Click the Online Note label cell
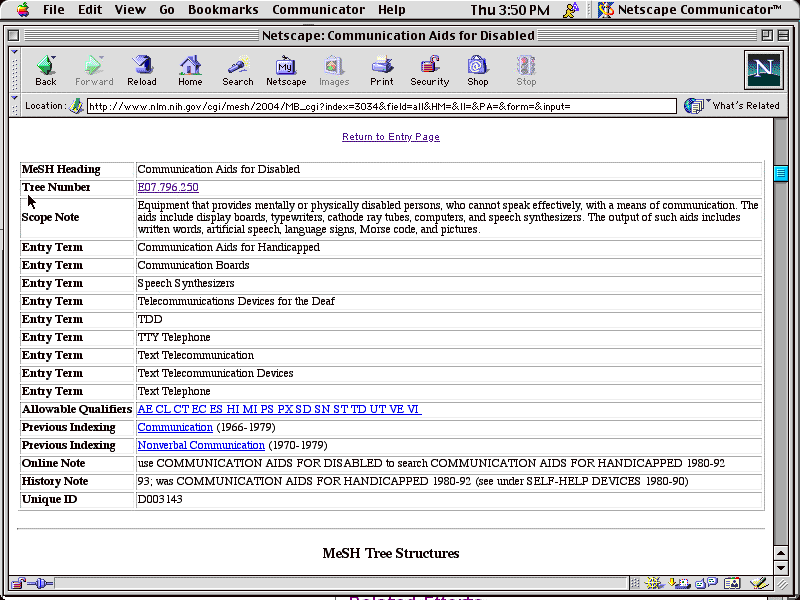The height and width of the screenshot is (600, 800). [x=77, y=463]
